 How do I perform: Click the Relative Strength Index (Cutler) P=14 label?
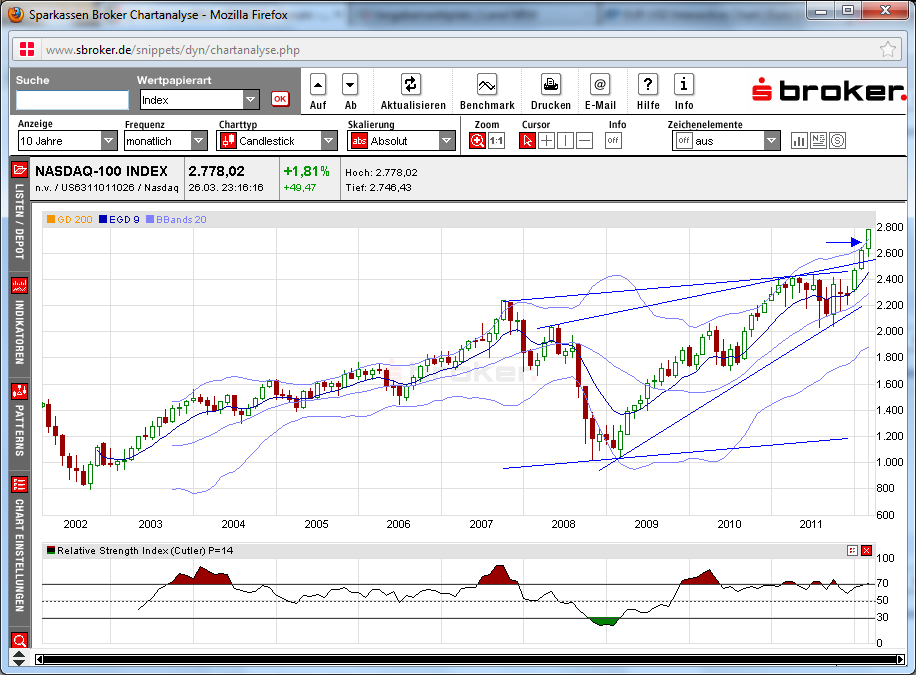tap(145, 551)
